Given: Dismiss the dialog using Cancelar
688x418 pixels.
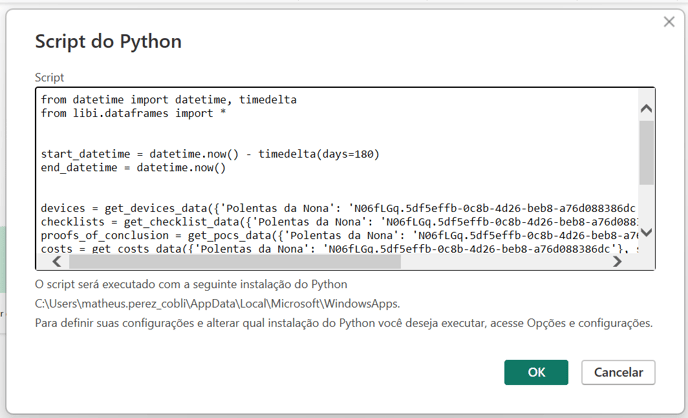Looking at the screenshot, I should click(x=618, y=372).
